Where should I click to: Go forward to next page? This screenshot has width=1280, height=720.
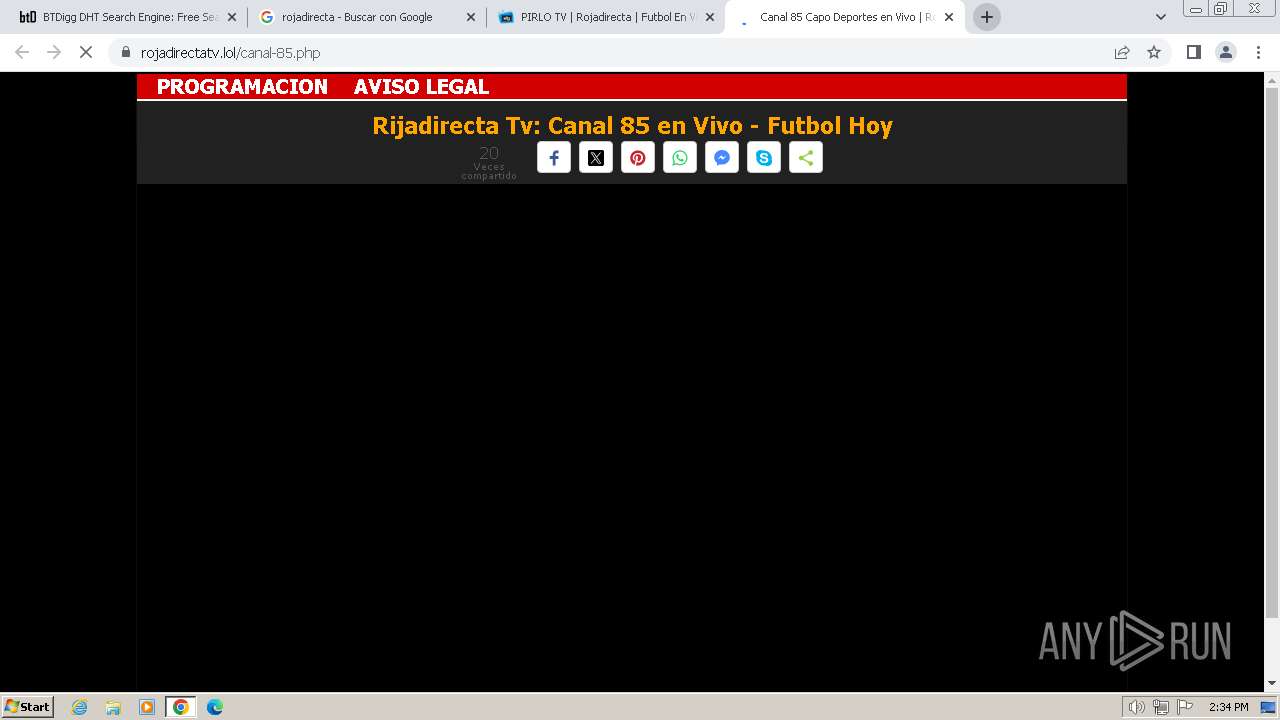click(x=54, y=52)
